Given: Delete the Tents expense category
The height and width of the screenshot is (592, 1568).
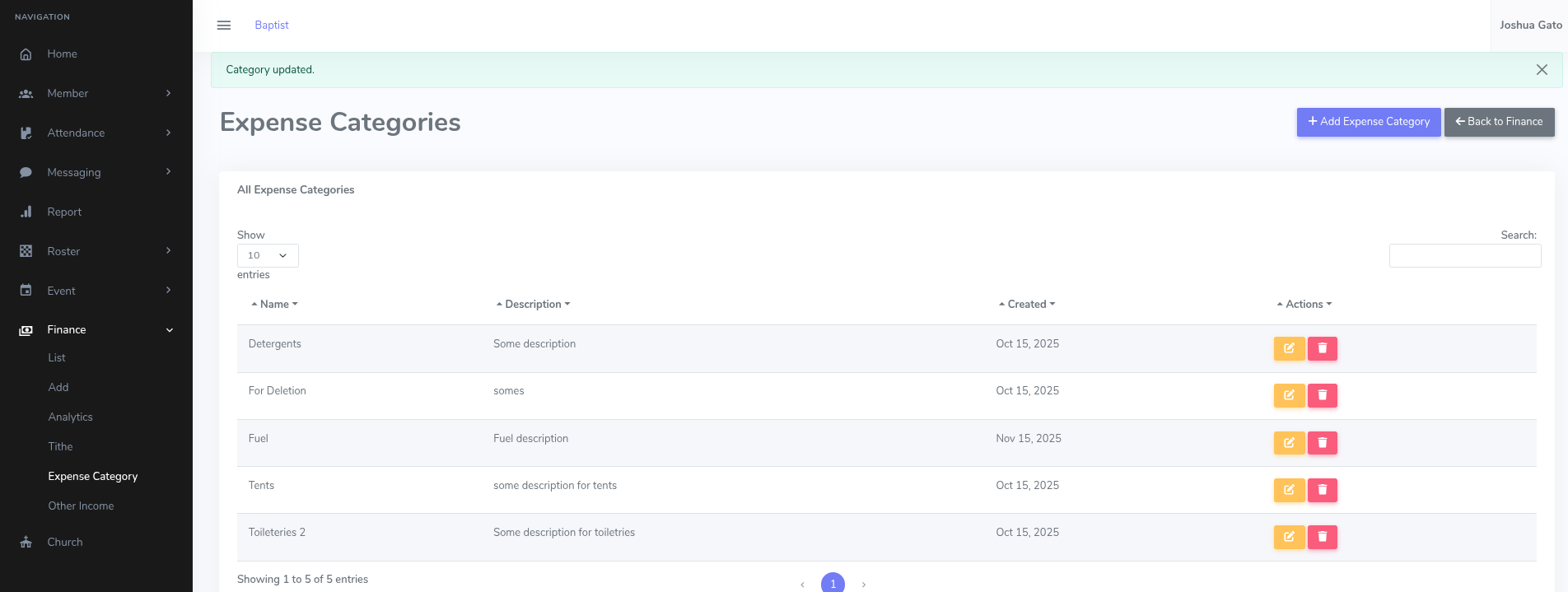Looking at the screenshot, I should tap(1322, 490).
